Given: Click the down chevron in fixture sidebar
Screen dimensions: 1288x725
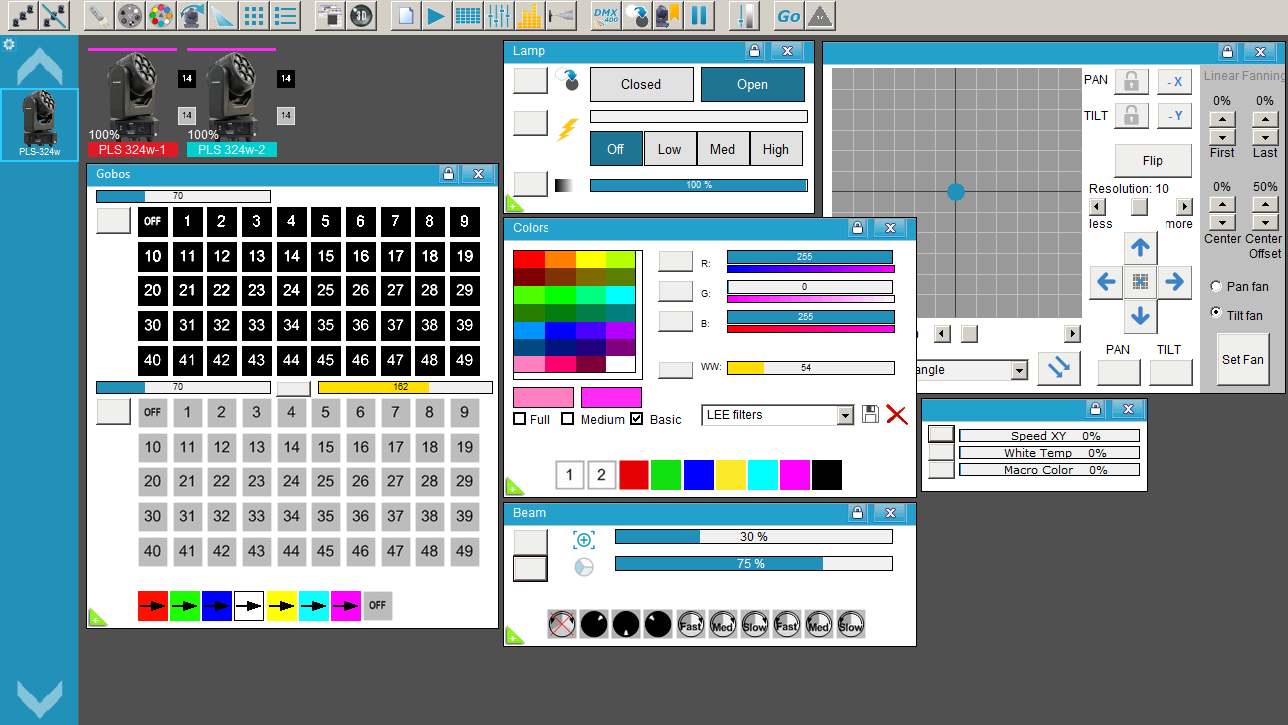Looking at the screenshot, I should click(39, 699).
